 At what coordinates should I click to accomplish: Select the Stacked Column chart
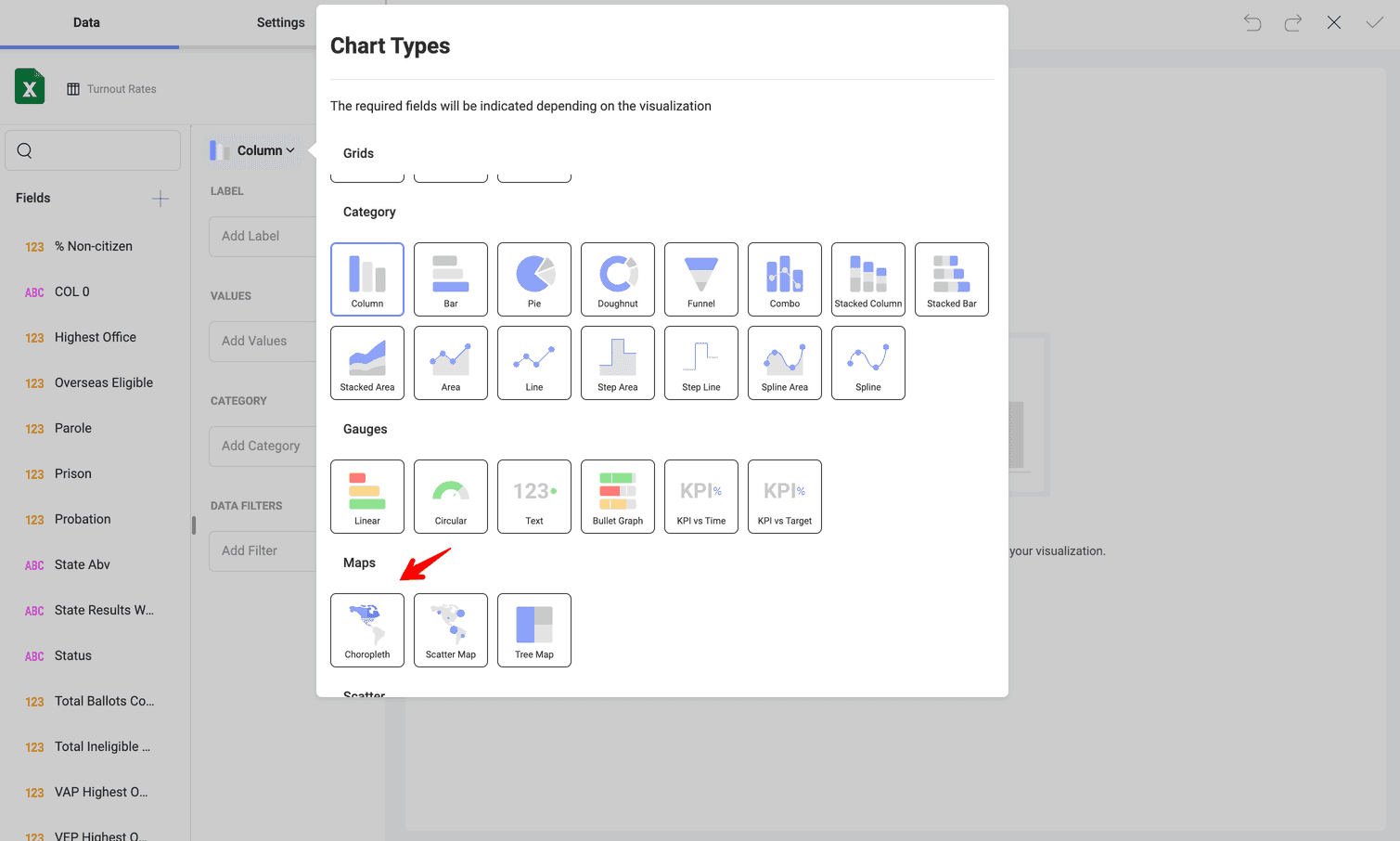point(868,279)
